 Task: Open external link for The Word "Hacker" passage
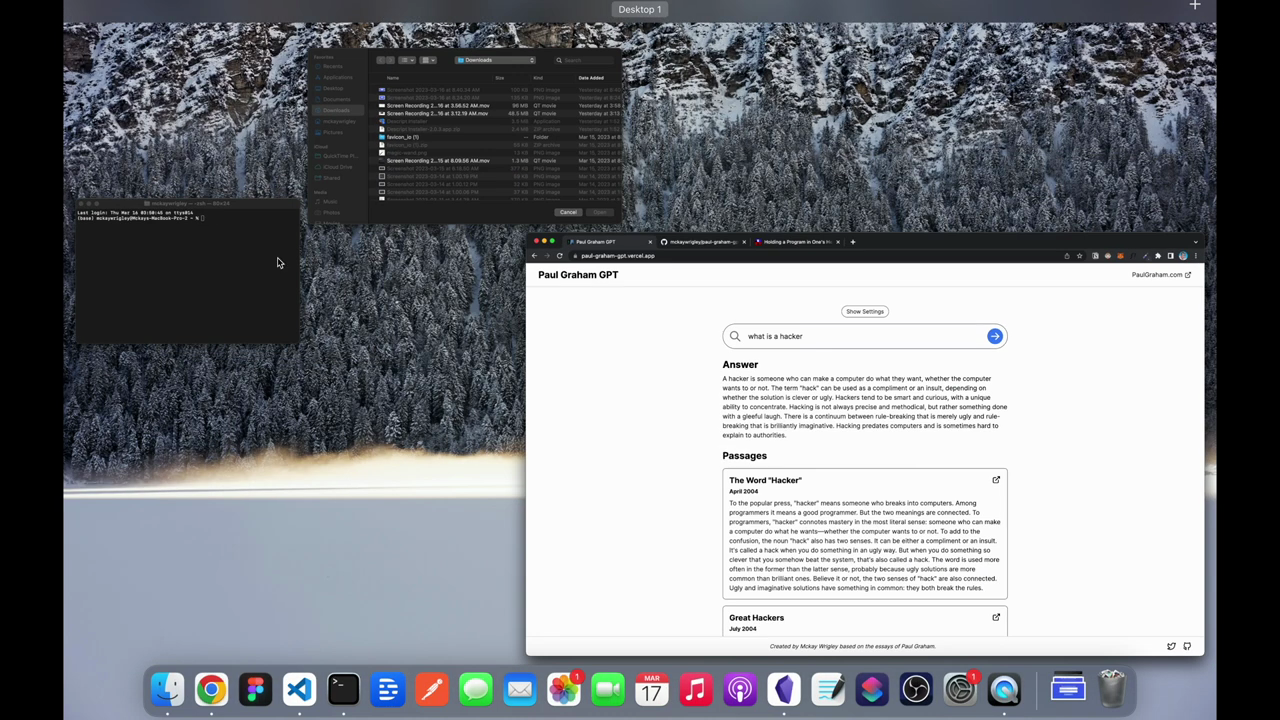tap(996, 480)
